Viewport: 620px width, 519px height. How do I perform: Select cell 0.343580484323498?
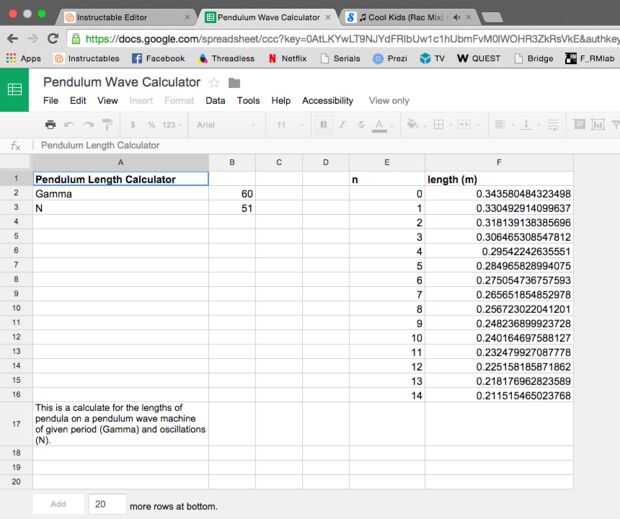click(499, 194)
